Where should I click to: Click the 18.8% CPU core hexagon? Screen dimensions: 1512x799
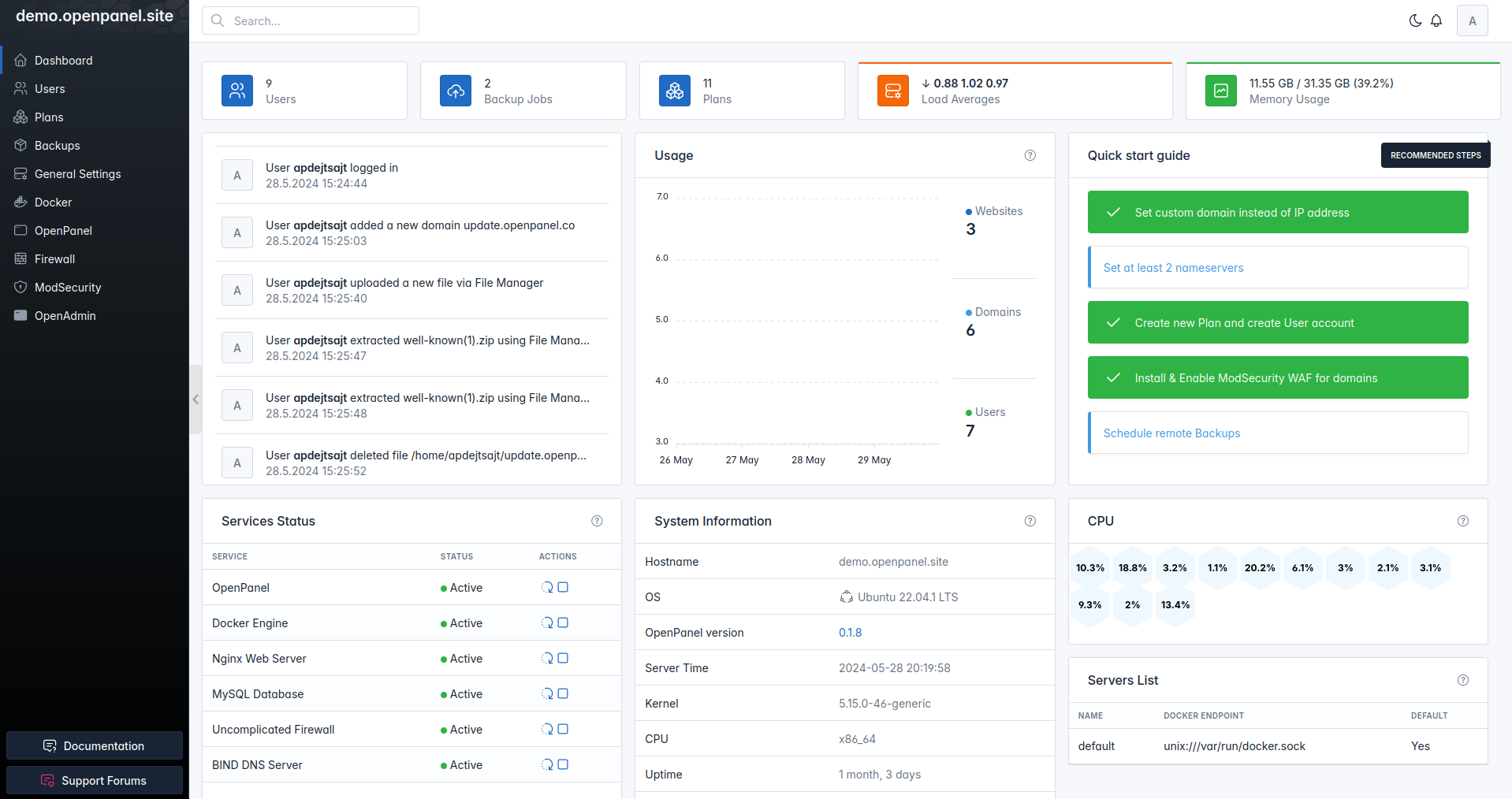[1133, 568]
